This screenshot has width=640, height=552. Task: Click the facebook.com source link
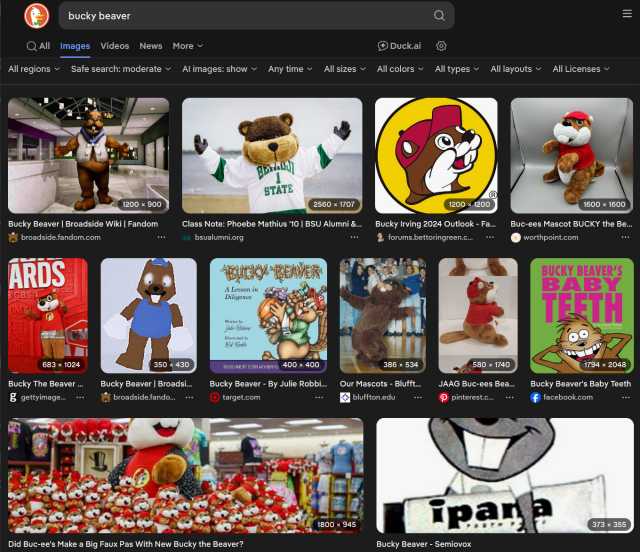point(568,397)
